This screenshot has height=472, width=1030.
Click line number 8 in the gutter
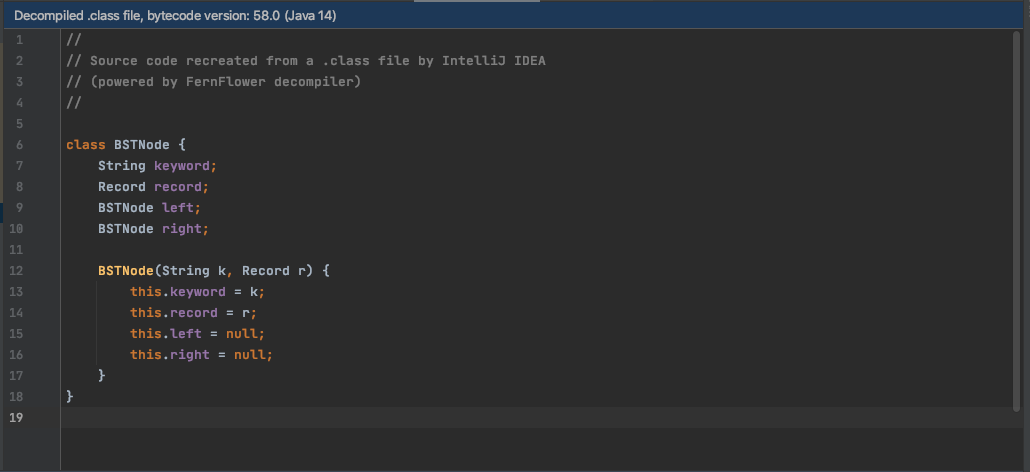click(19, 186)
